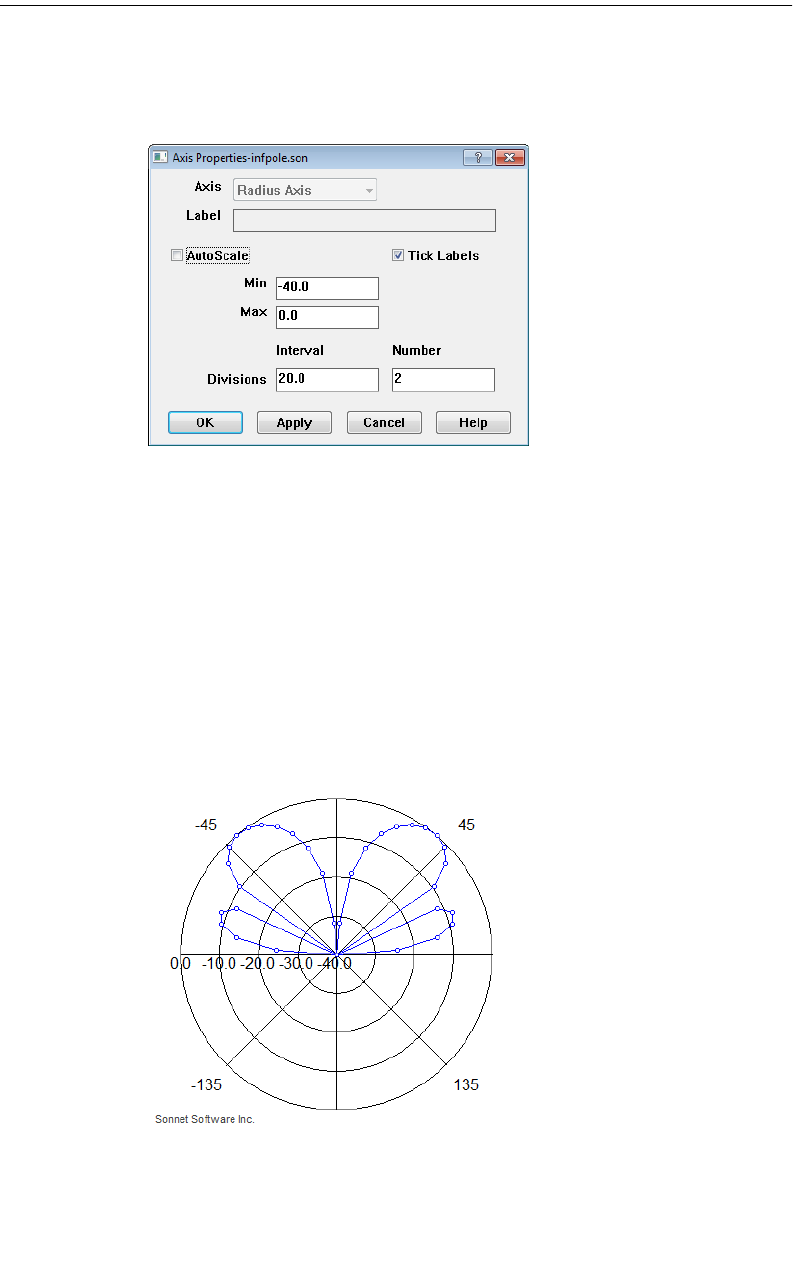The width and height of the screenshot is (793, 1269).
Task: Click the question mark title bar button
Action: (x=478, y=158)
